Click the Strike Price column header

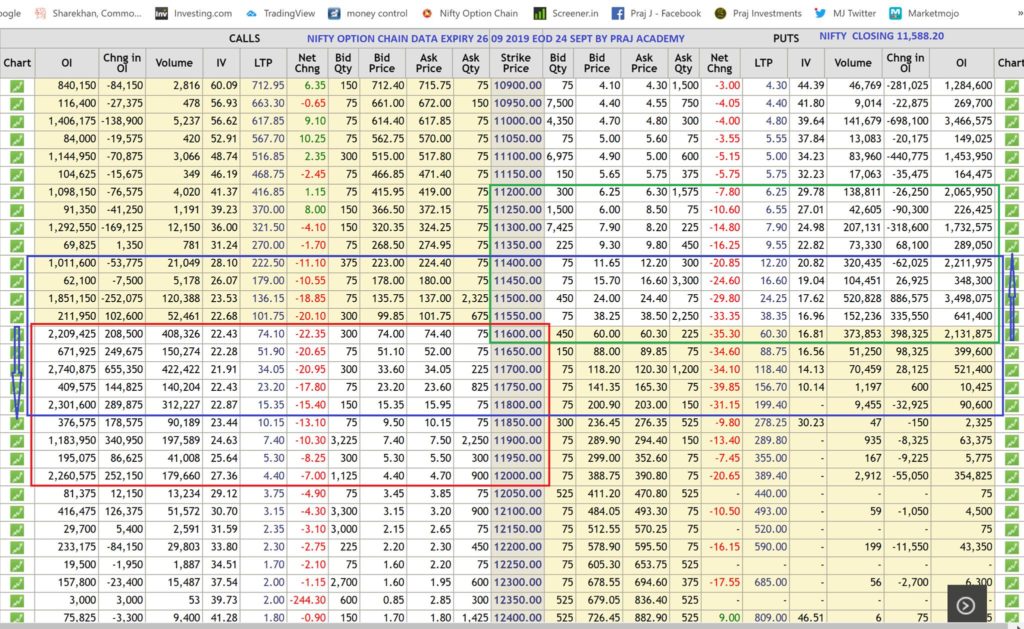pos(516,63)
